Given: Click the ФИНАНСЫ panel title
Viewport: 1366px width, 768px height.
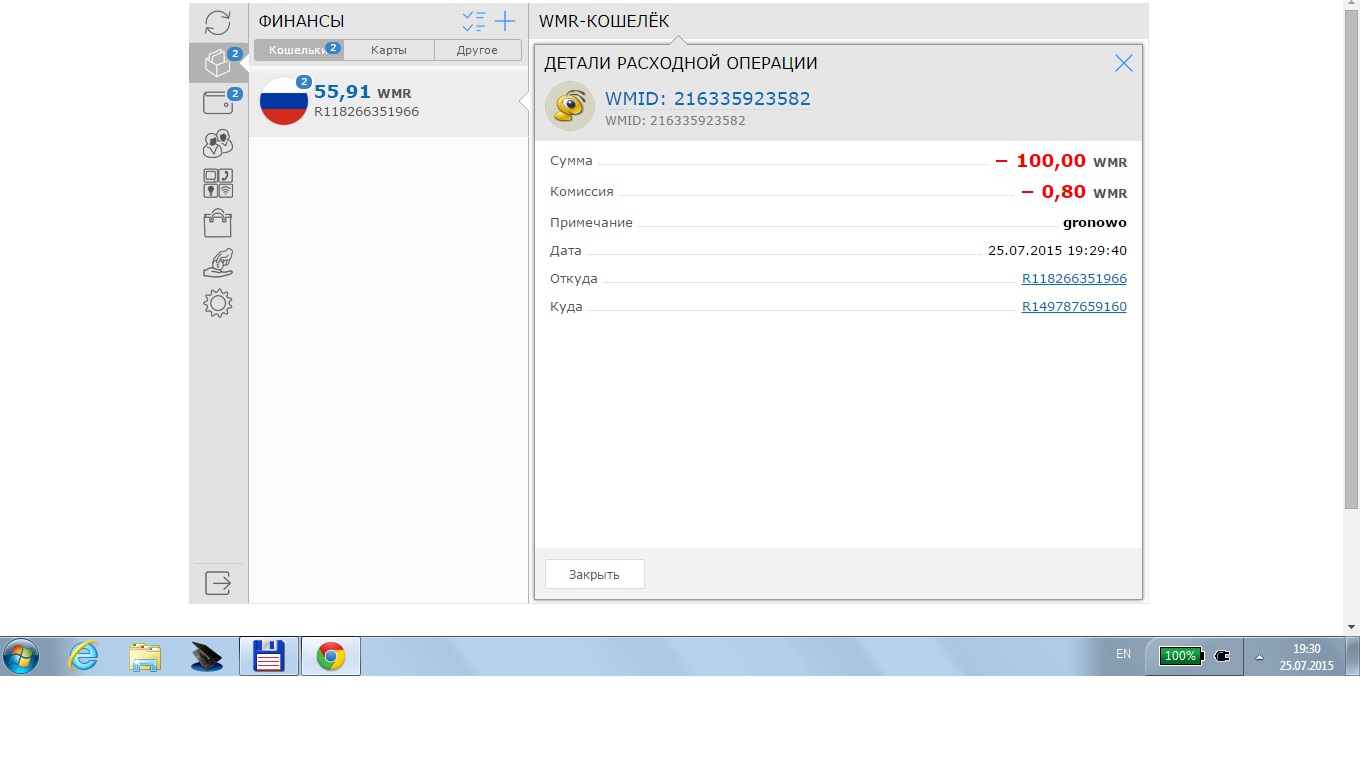Looking at the screenshot, I should (301, 21).
